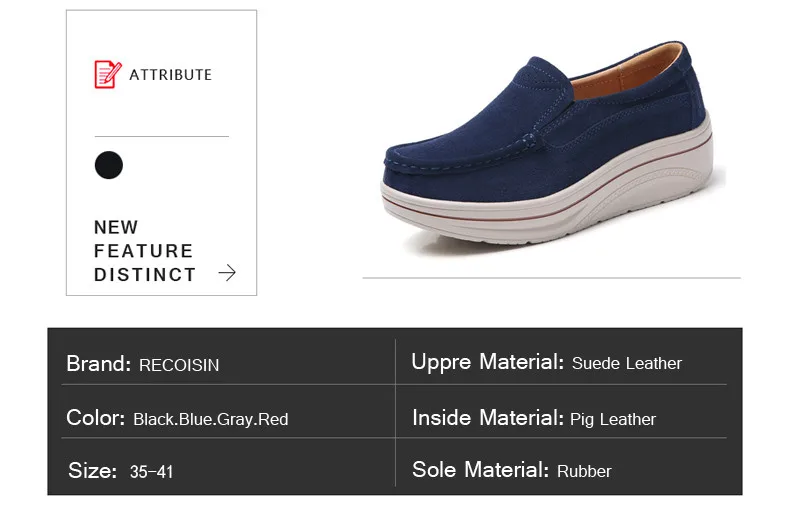Click the ATTRIBUTE heading text
Viewport: 790px width, 527px height.
click(x=170, y=75)
